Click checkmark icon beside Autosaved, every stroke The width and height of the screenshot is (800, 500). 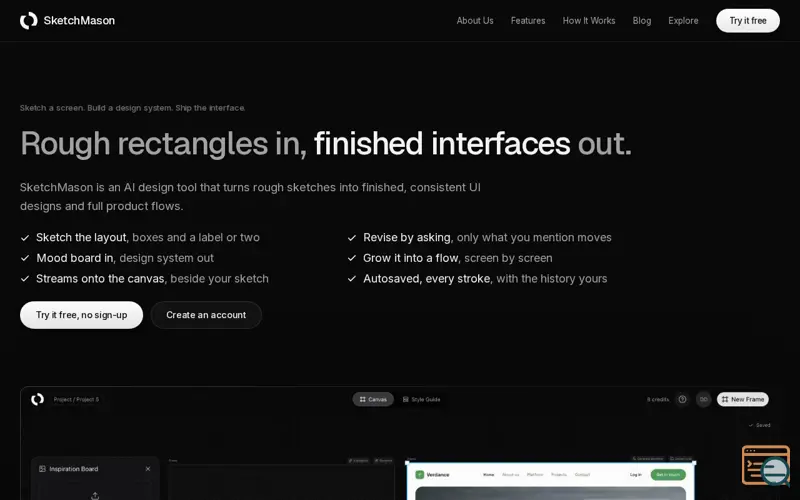352,279
